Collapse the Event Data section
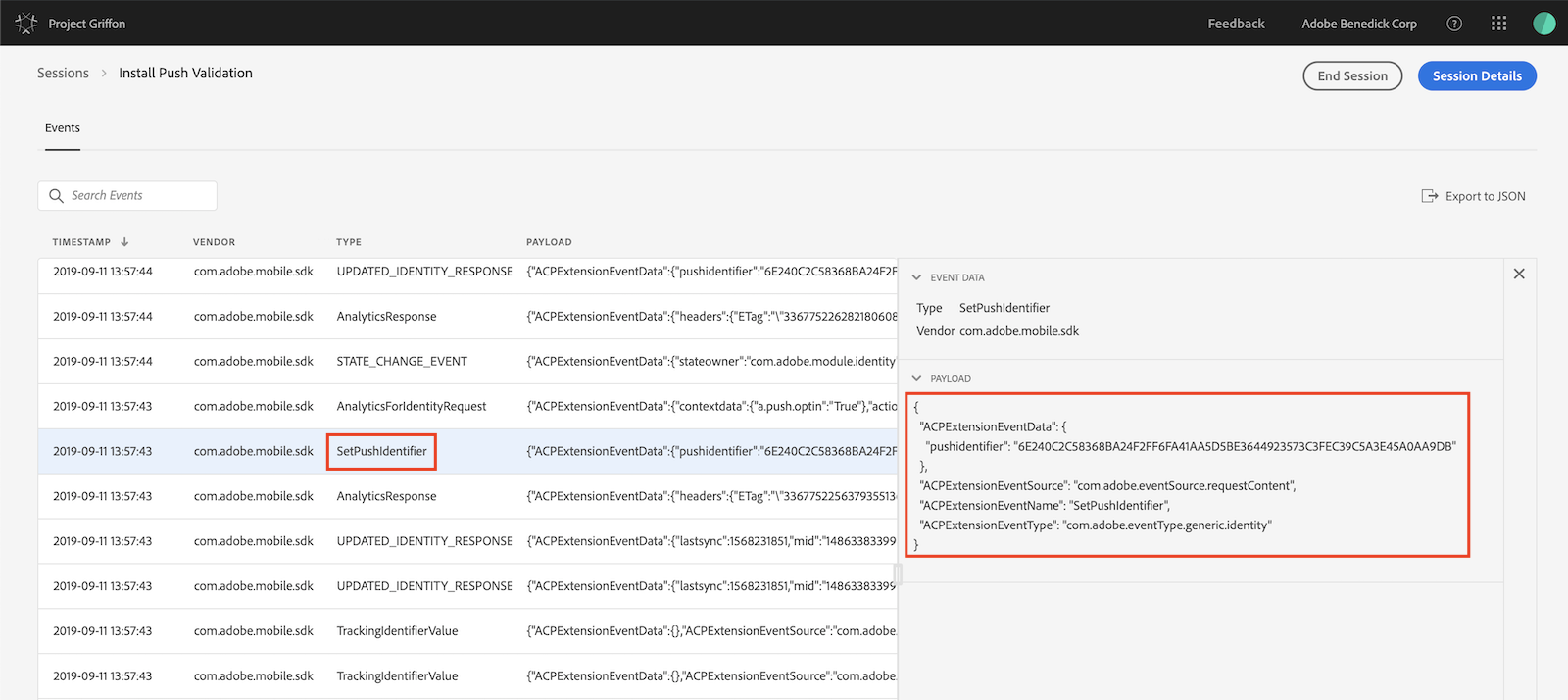 [x=916, y=277]
